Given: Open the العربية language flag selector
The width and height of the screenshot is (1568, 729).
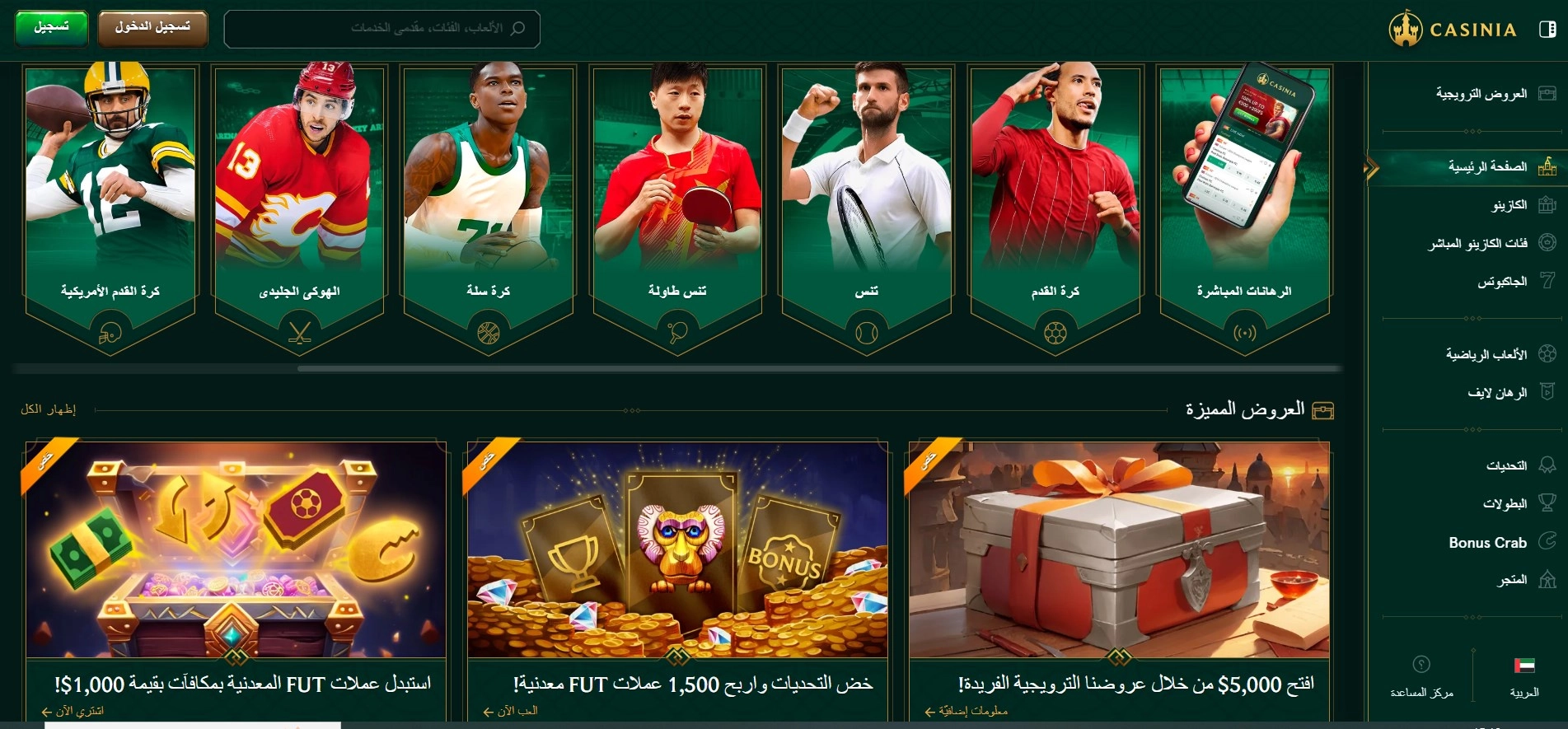Looking at the screenshot, I should click(x=1524, y=675).
